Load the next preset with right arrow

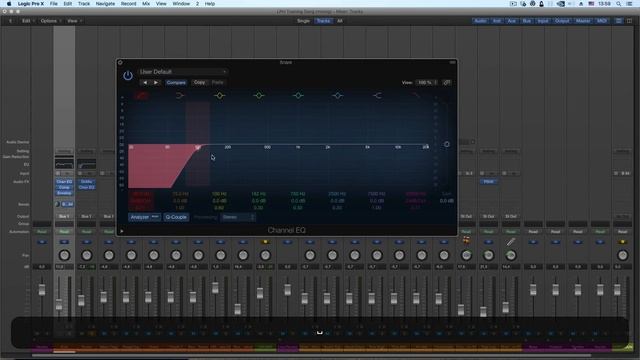point(156,82)
